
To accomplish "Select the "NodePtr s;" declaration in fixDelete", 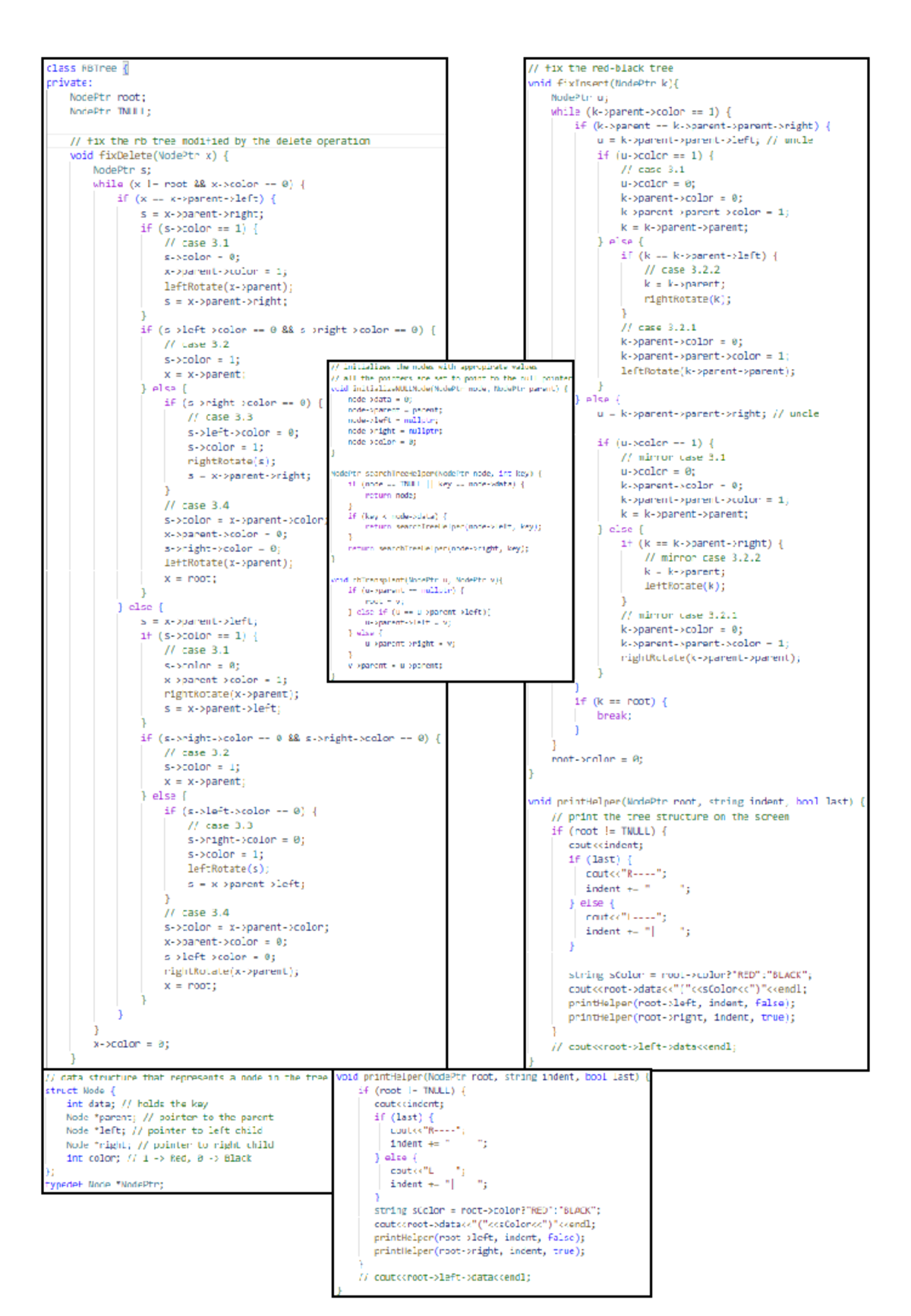I will (121, 170).
